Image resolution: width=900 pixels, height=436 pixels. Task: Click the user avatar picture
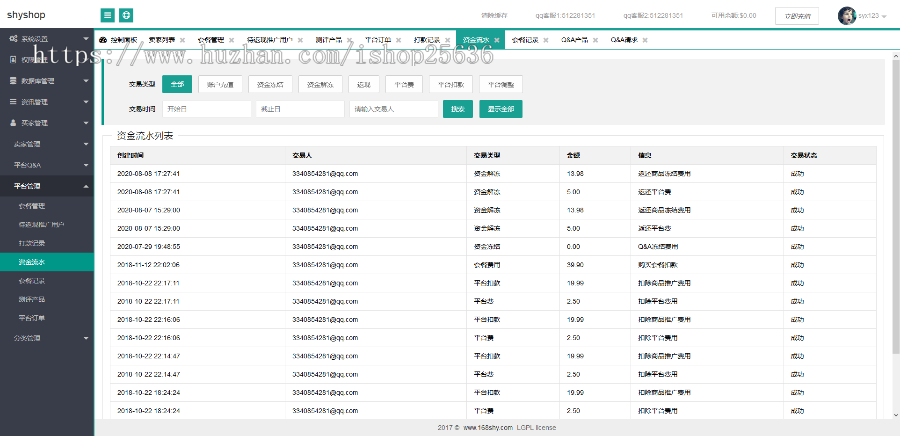click(845, 15)
